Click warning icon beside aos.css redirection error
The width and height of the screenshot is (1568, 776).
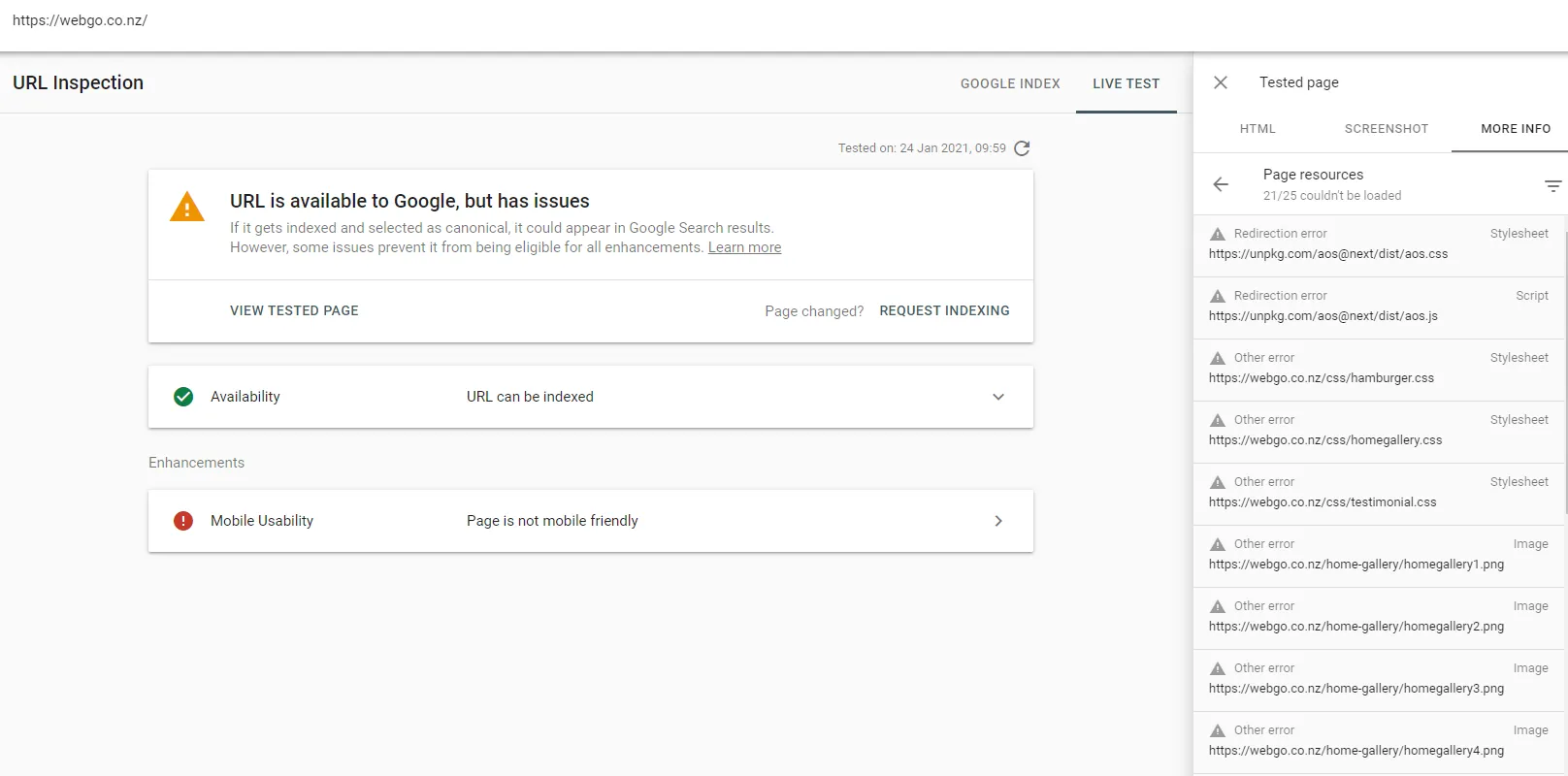pos(1218,234)
